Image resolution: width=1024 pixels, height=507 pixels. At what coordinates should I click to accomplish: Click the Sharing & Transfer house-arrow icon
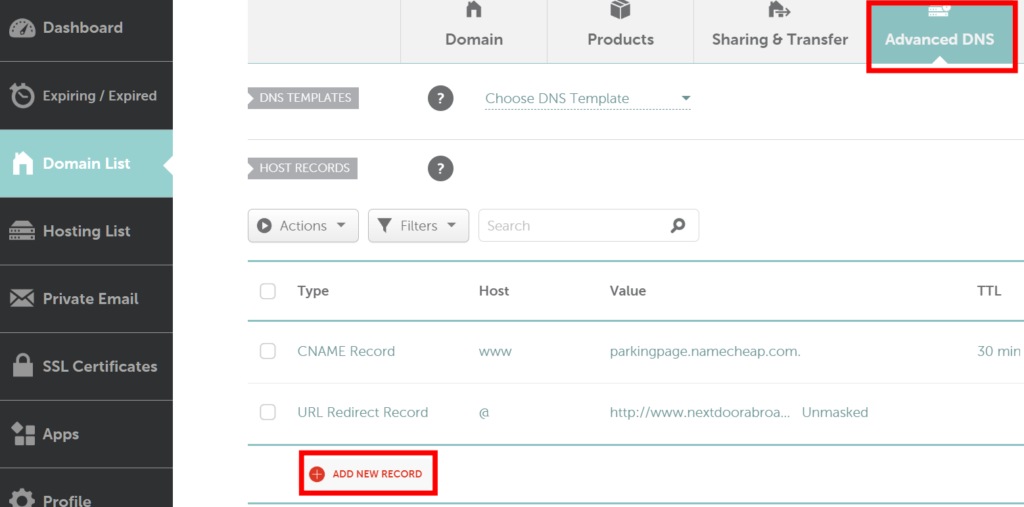tap(780, 9)
